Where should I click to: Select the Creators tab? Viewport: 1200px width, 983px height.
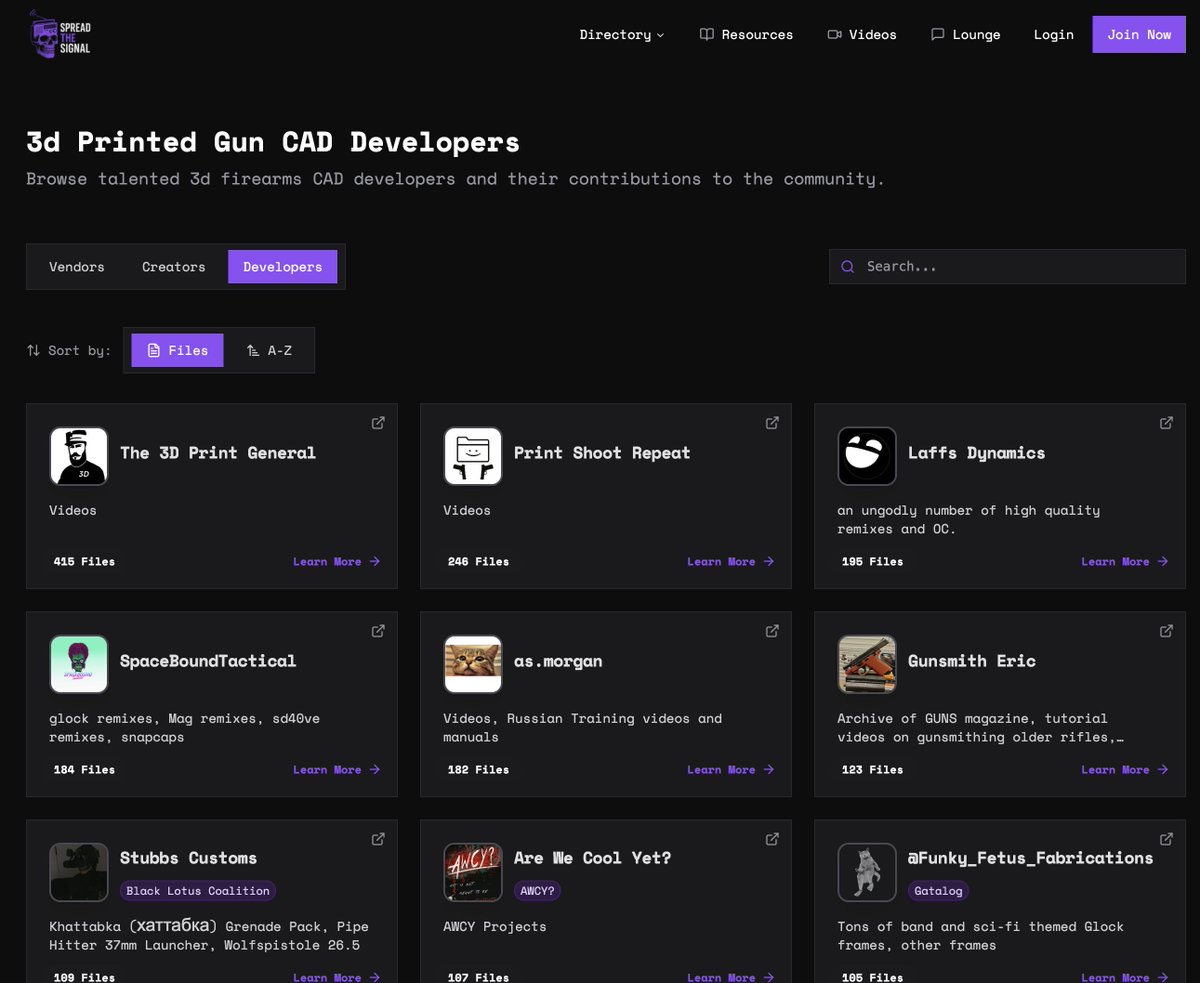[173, 266]
